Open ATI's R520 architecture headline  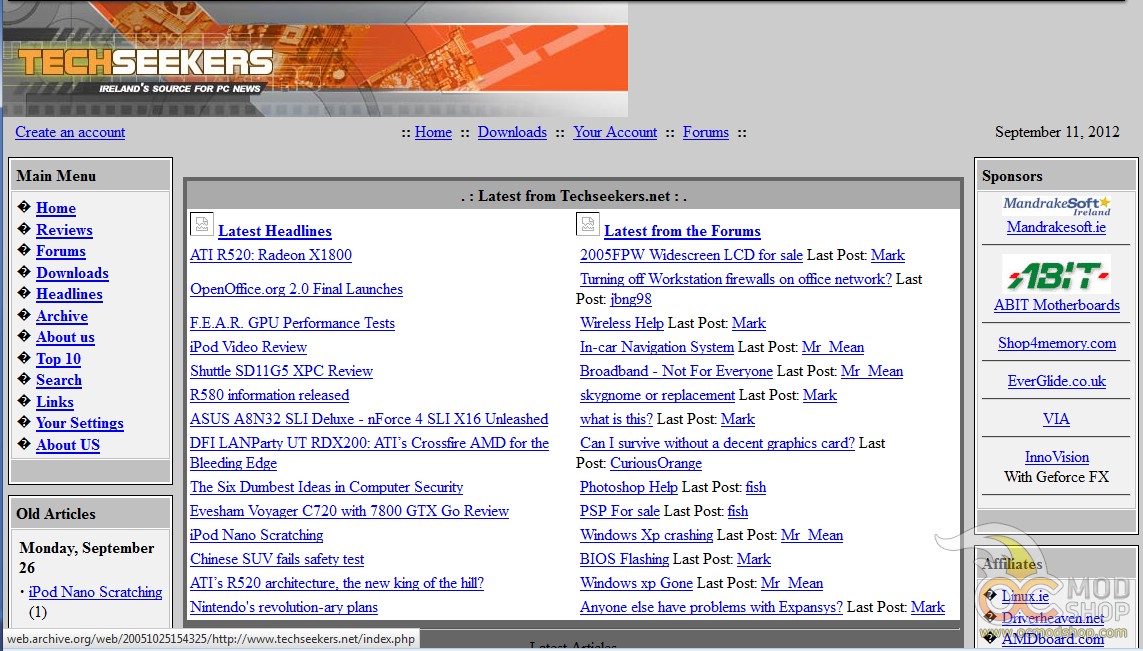point(337,583)
